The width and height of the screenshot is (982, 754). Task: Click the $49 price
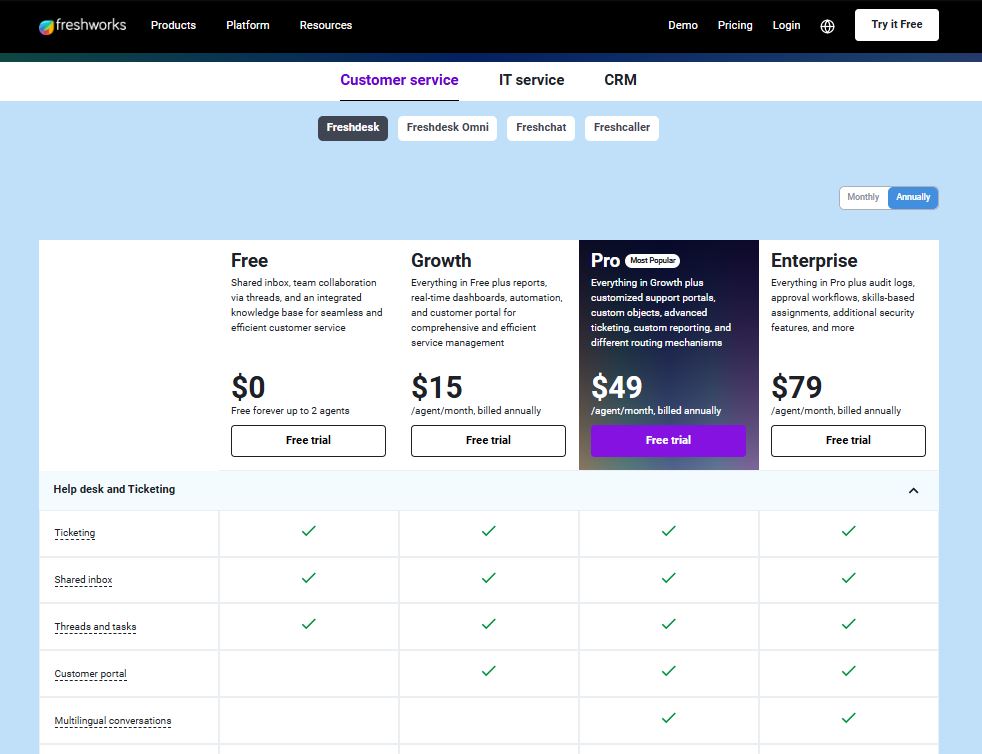[x=617, y=387]
